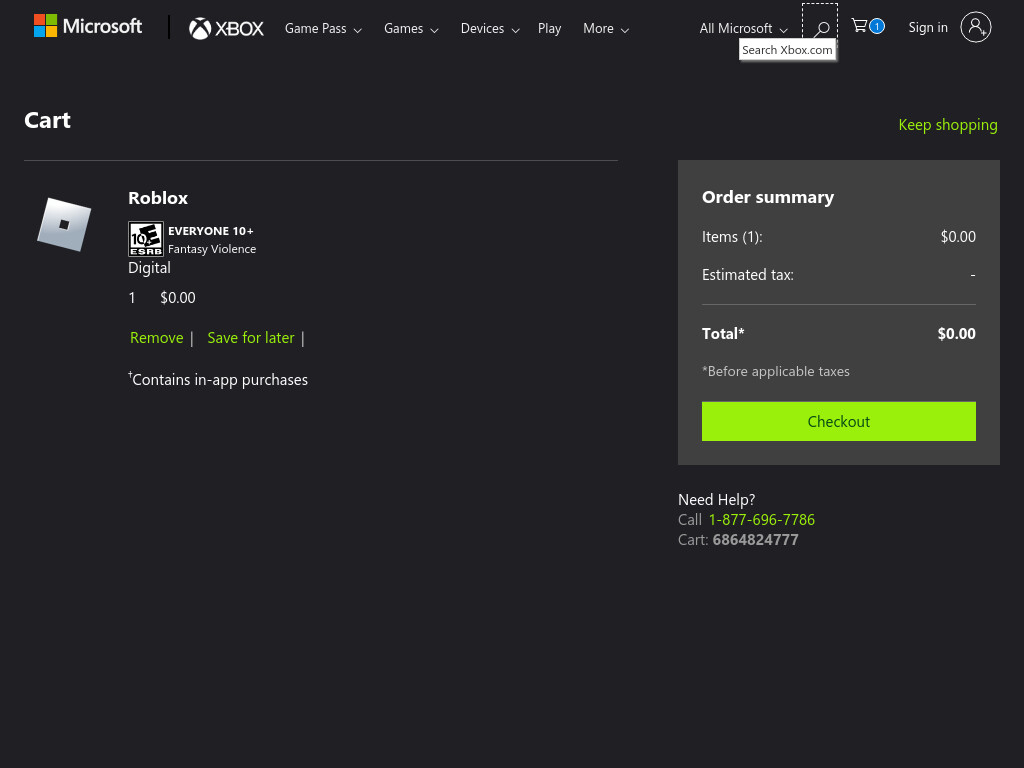Expand the All Microsoft menu

point(743,29)
